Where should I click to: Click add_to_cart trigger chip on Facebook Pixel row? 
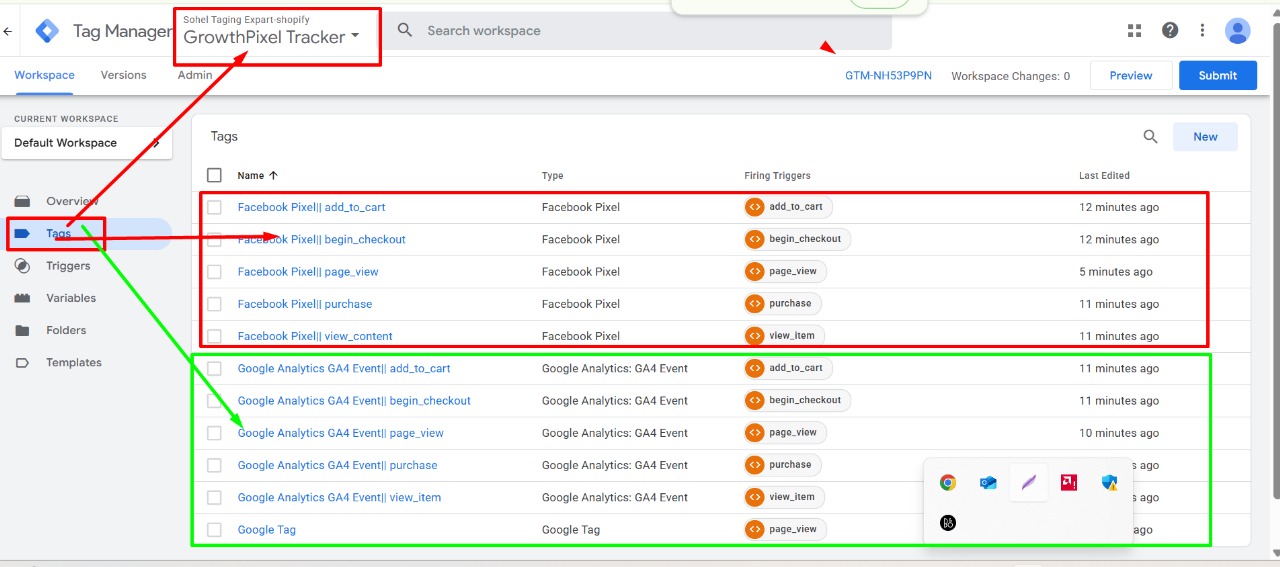(x=789, y=207)
